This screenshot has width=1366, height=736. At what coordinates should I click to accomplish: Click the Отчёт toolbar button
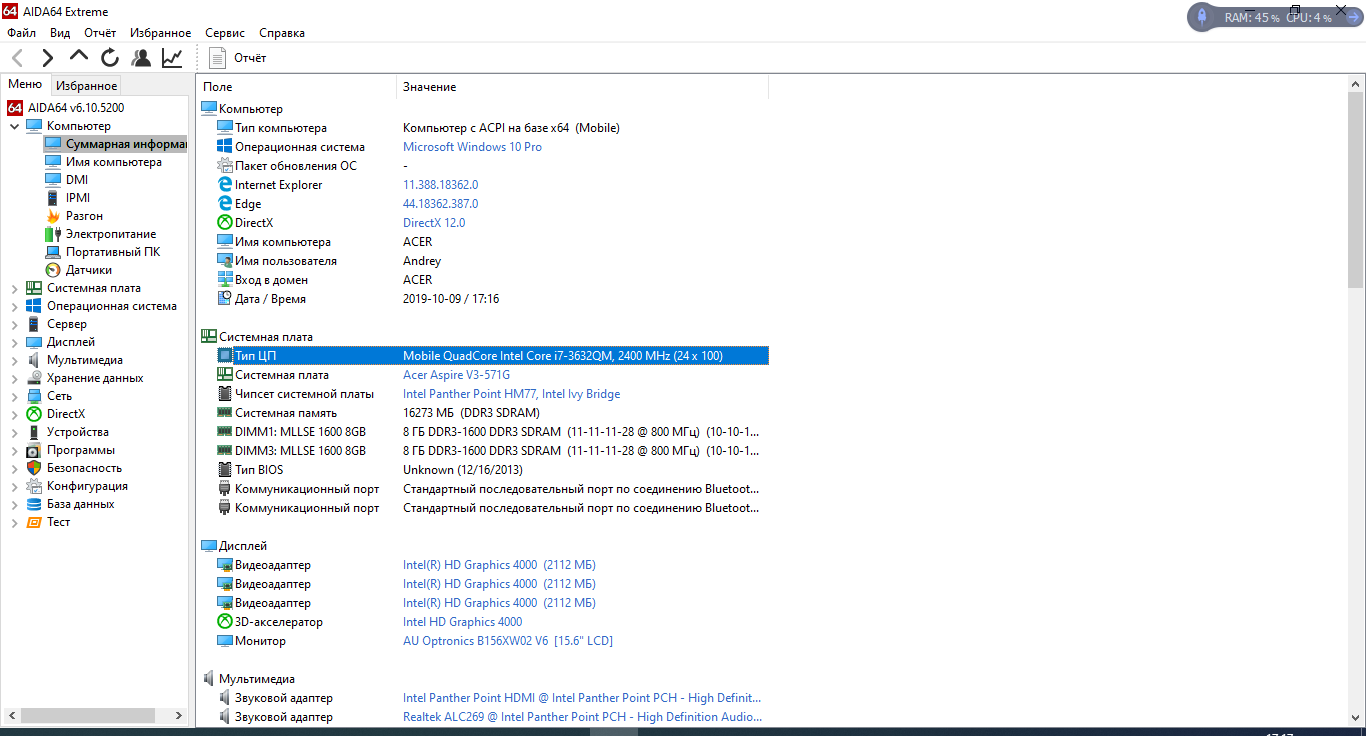pyautogui.click(x=238, y=58)
